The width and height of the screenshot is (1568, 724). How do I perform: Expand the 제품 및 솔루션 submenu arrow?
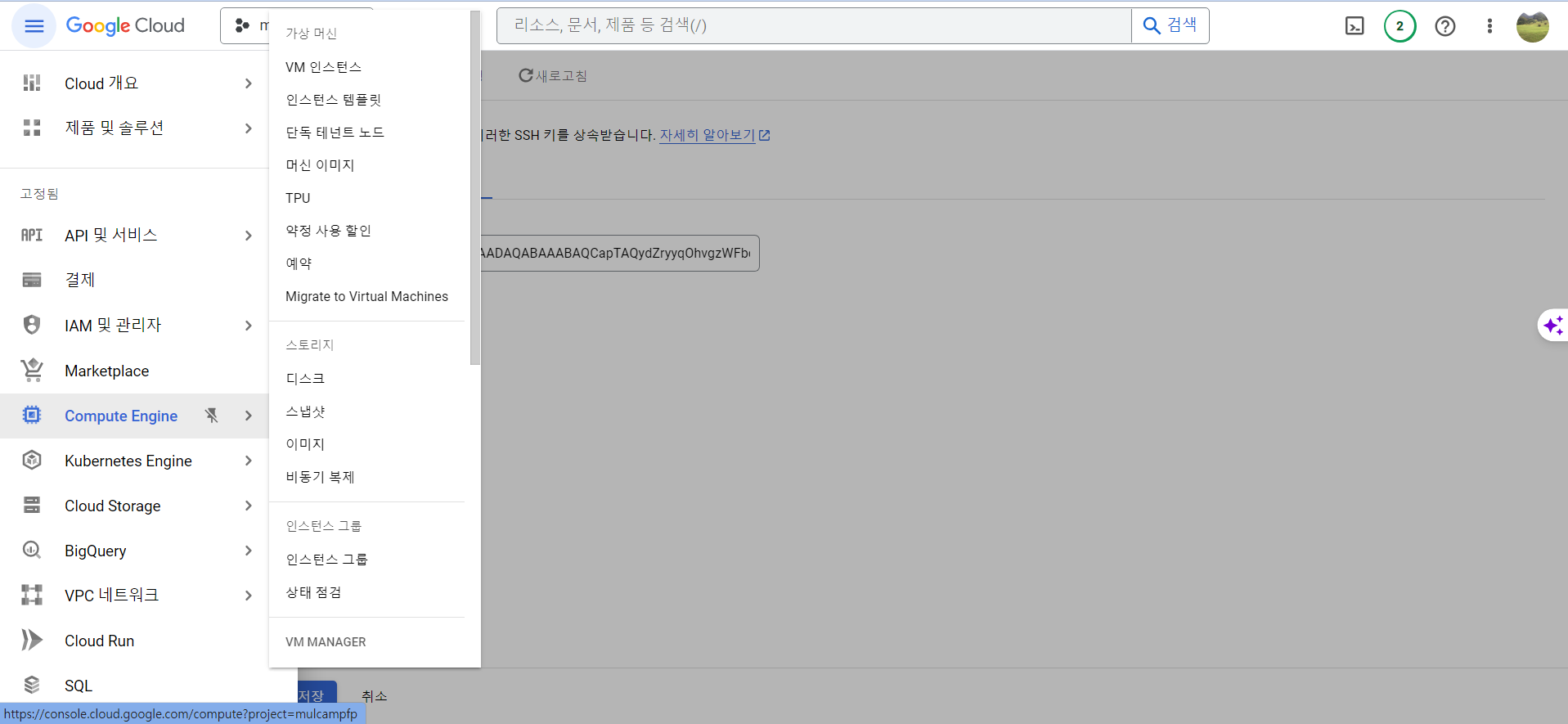[x=249, y=128]
